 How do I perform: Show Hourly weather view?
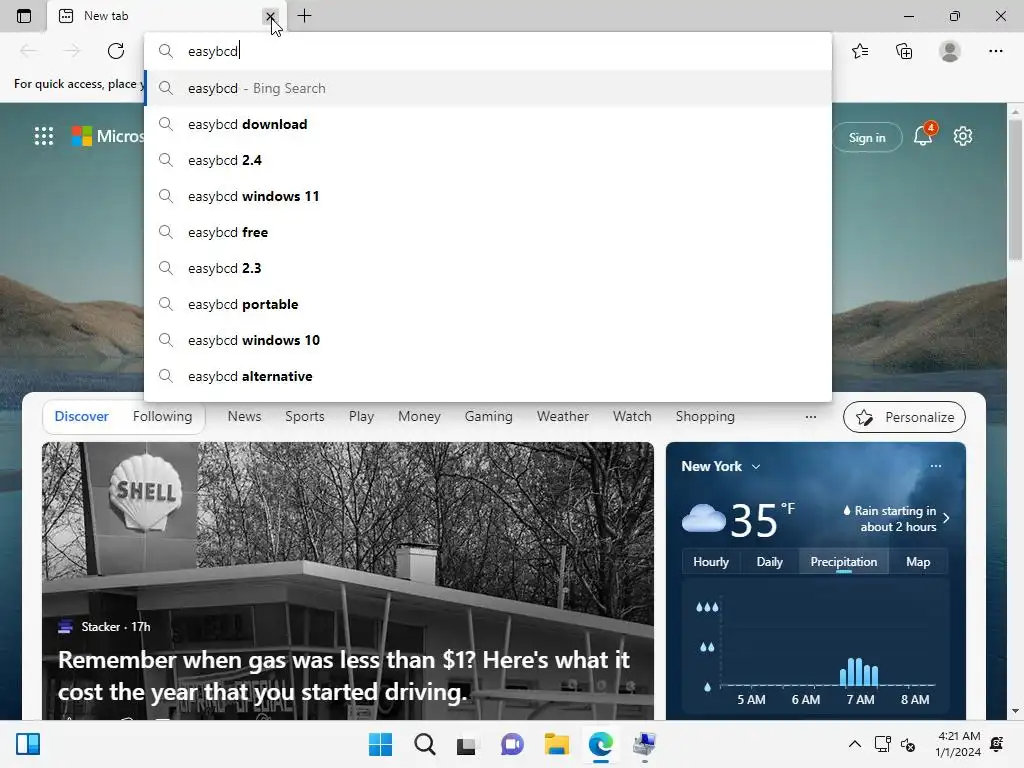coord(711,562)
